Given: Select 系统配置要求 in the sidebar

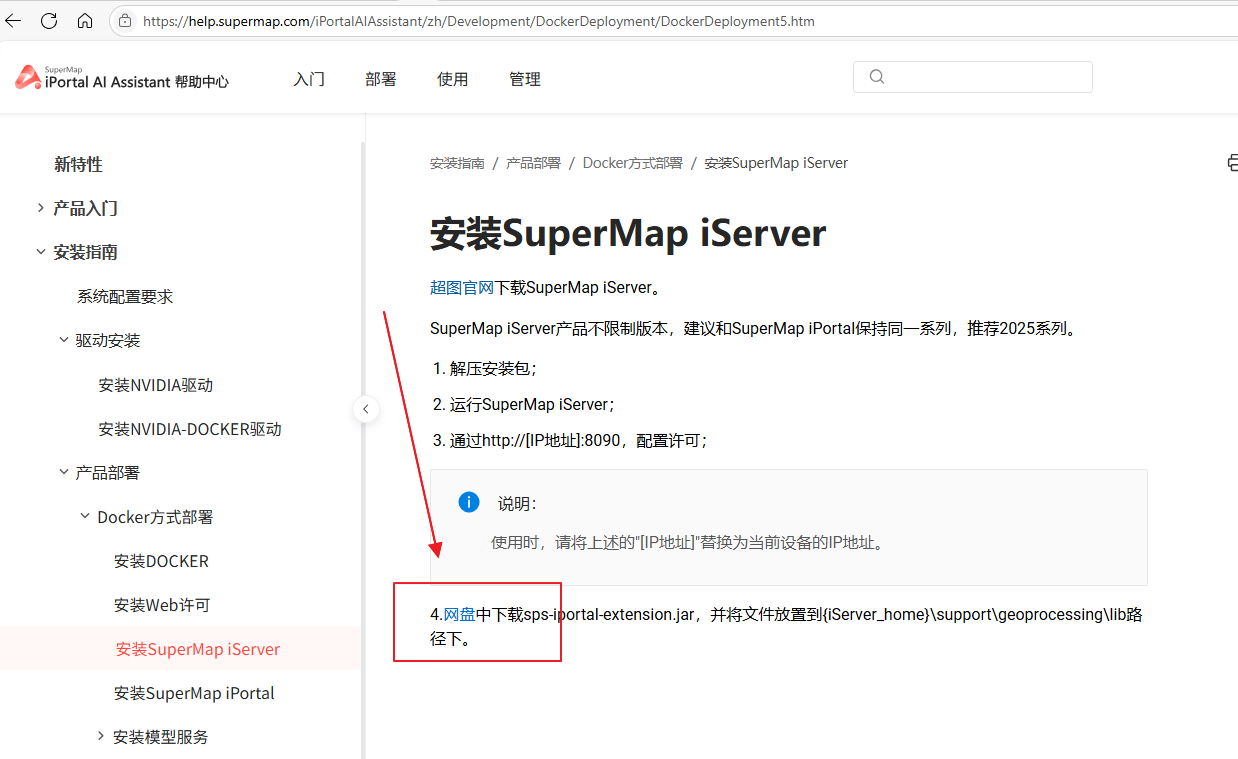Looking at the screenshot, I should 125,296.
